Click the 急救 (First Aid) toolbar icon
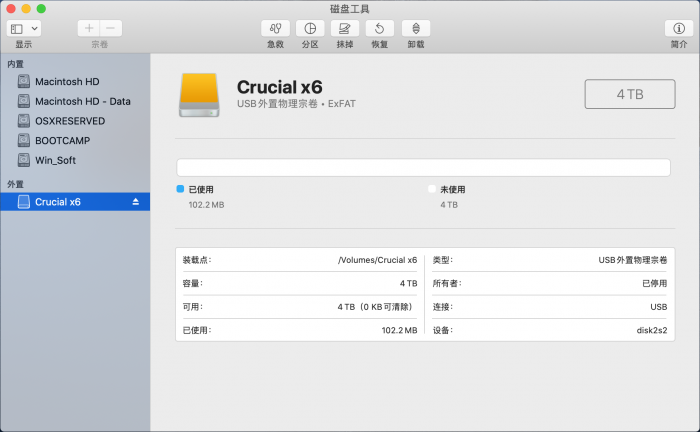The image size is (700, 432). [x=275, y=29]
